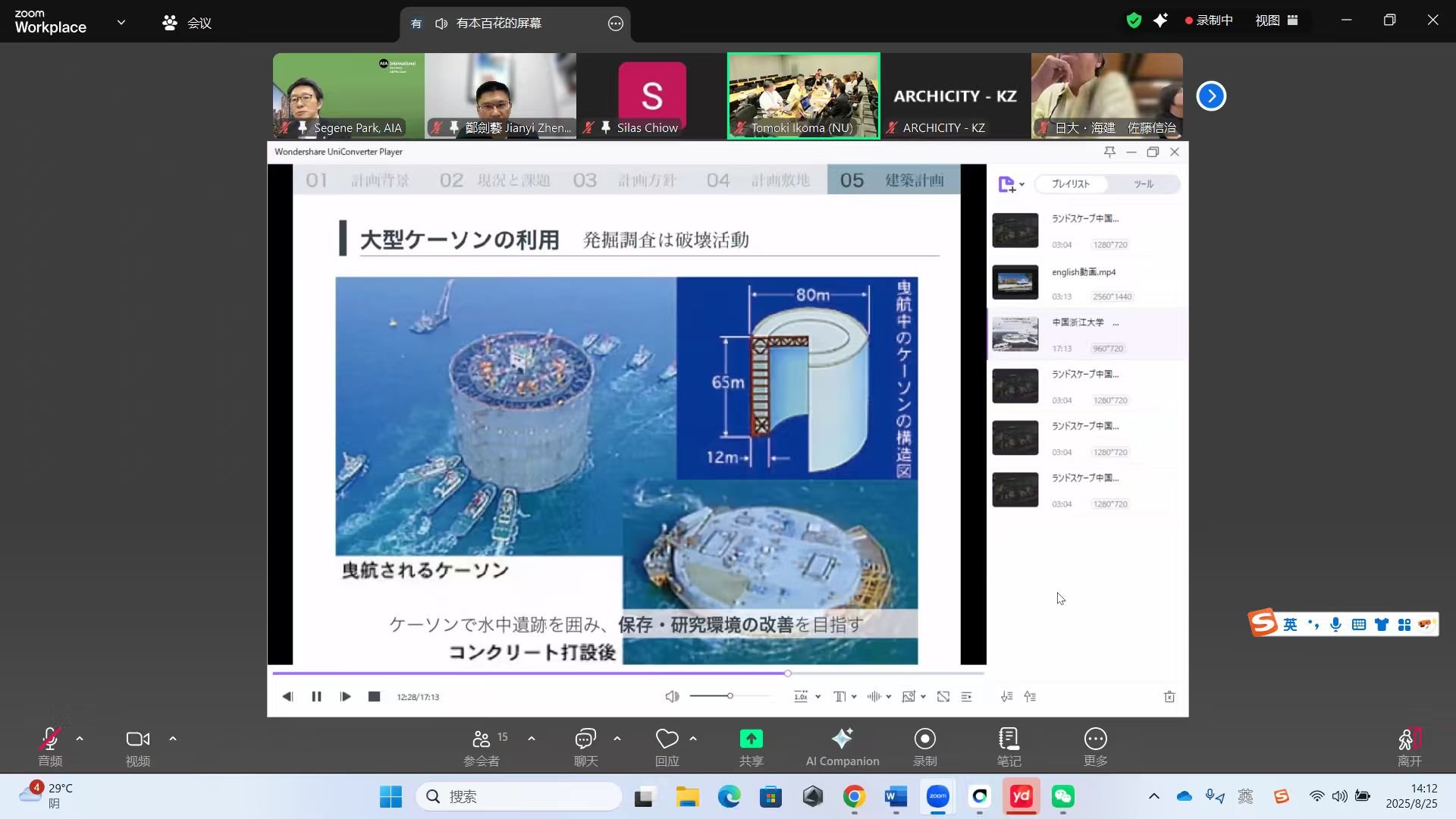Open Reactions panel in Zoom toolbar

click(666, 745)
